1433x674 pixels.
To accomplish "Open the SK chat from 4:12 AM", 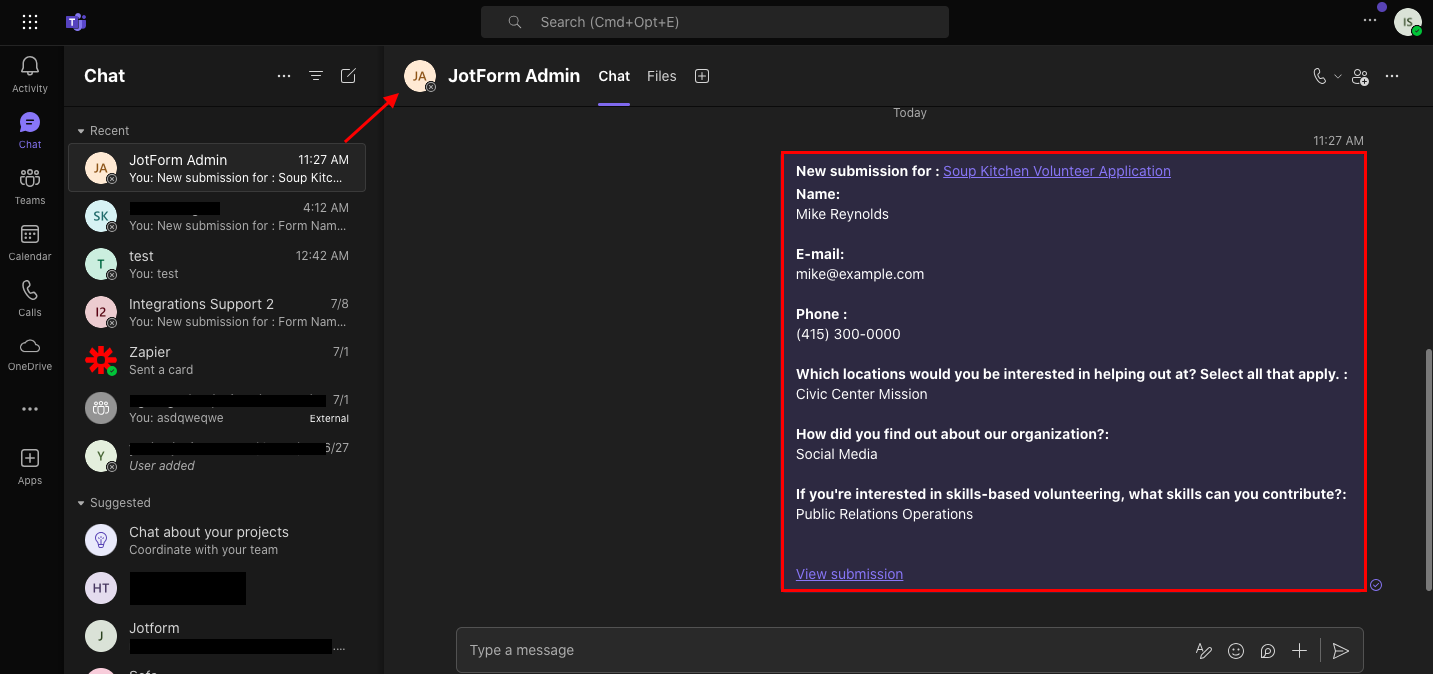I will (217, 216).
